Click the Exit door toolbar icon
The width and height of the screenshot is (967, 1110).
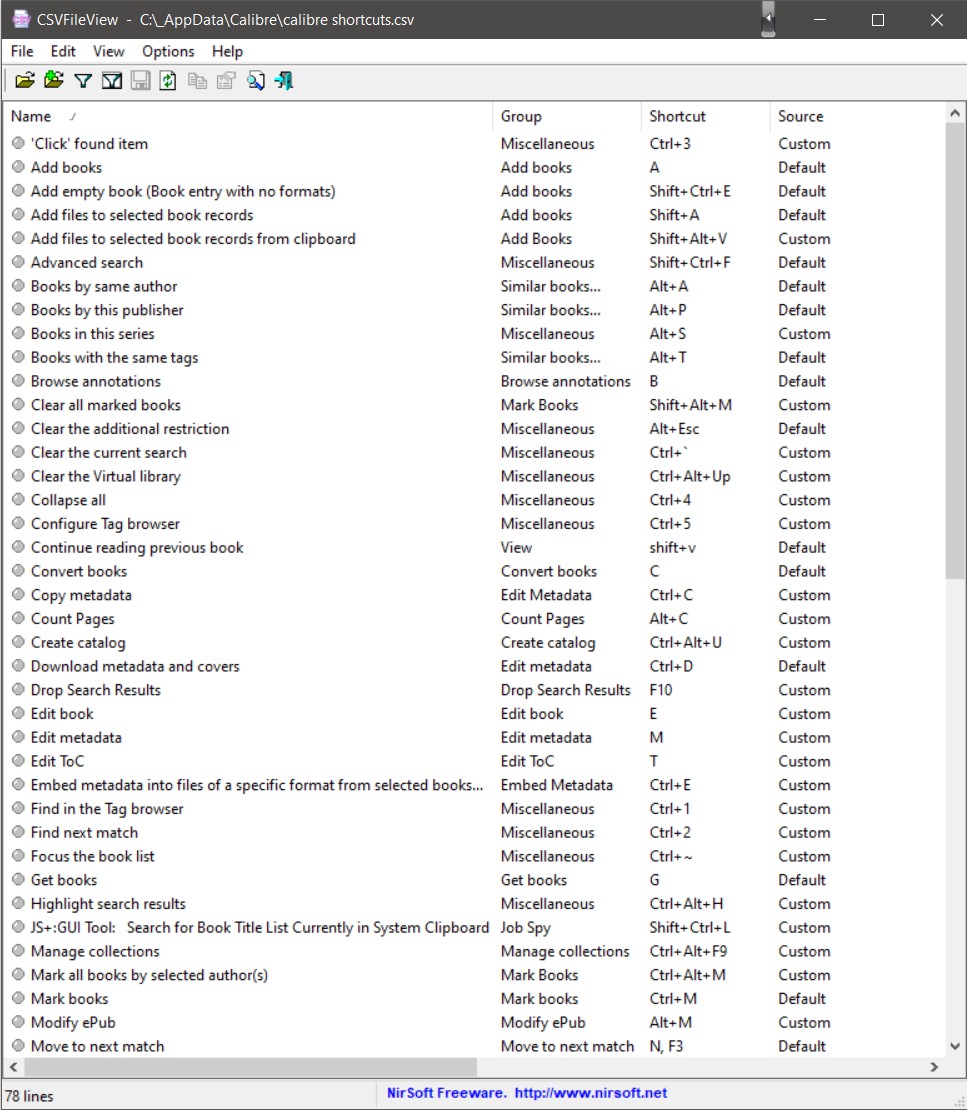point(285,81)
